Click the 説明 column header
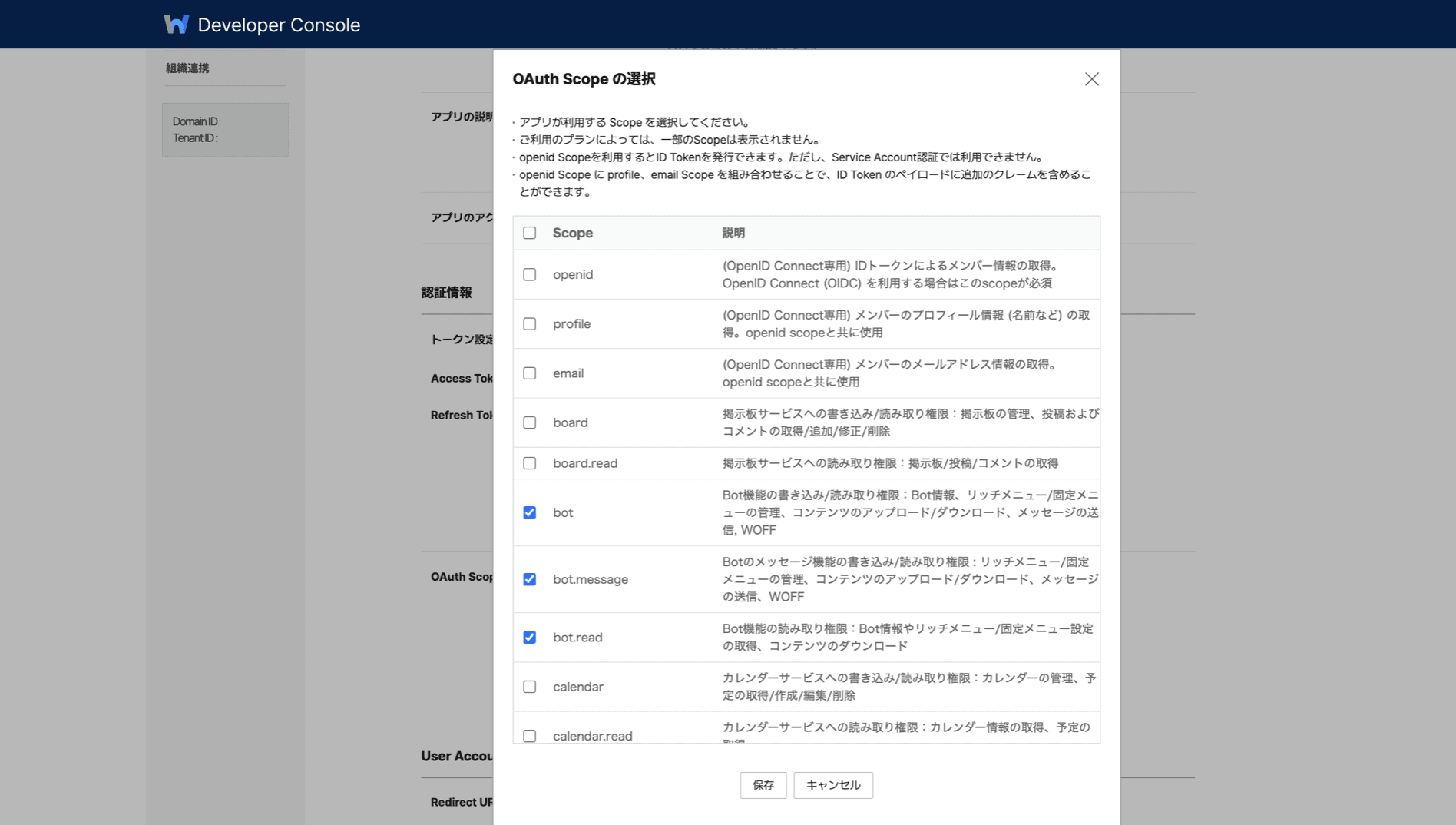Screen dimensions: 1456x825 733,233
